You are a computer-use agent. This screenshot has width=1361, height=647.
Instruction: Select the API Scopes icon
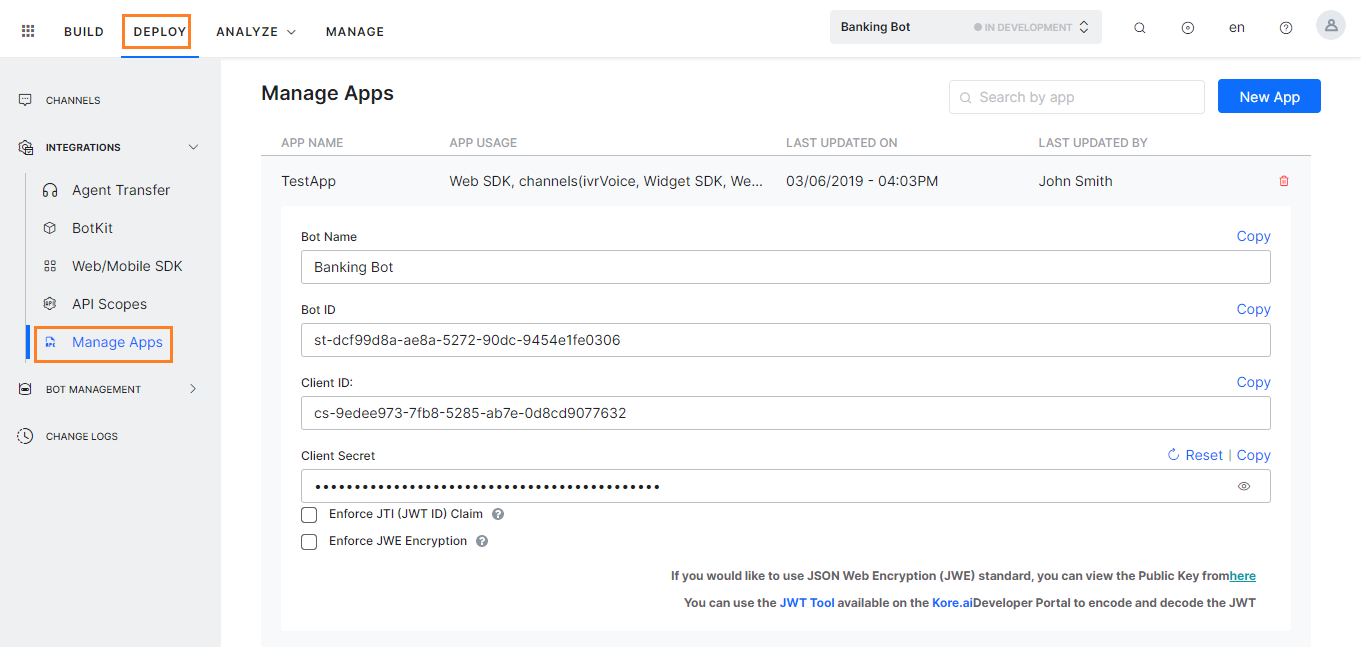click(48, 303)
